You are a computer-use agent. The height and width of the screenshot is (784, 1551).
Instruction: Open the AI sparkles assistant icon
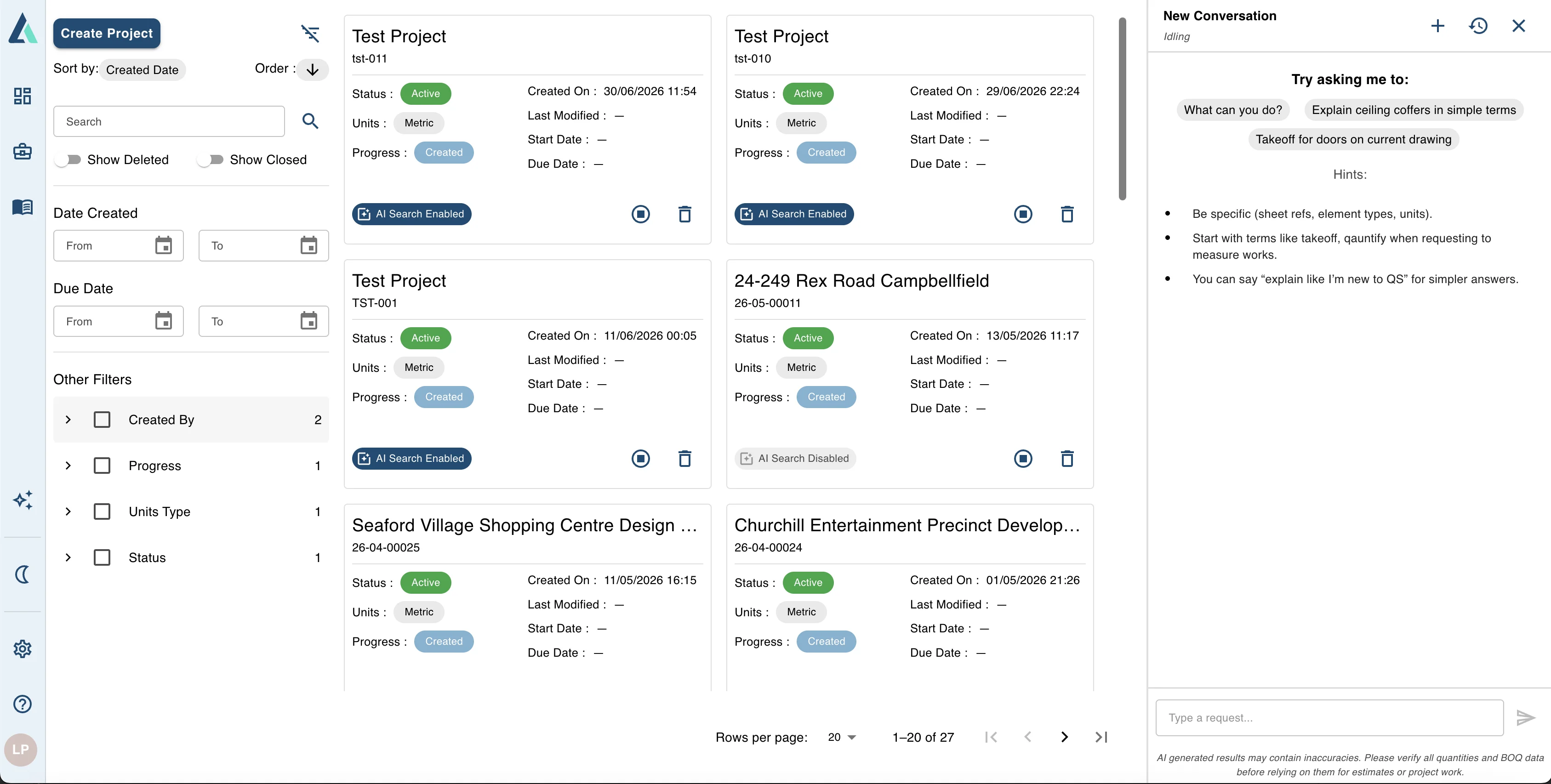pos(22,500)
